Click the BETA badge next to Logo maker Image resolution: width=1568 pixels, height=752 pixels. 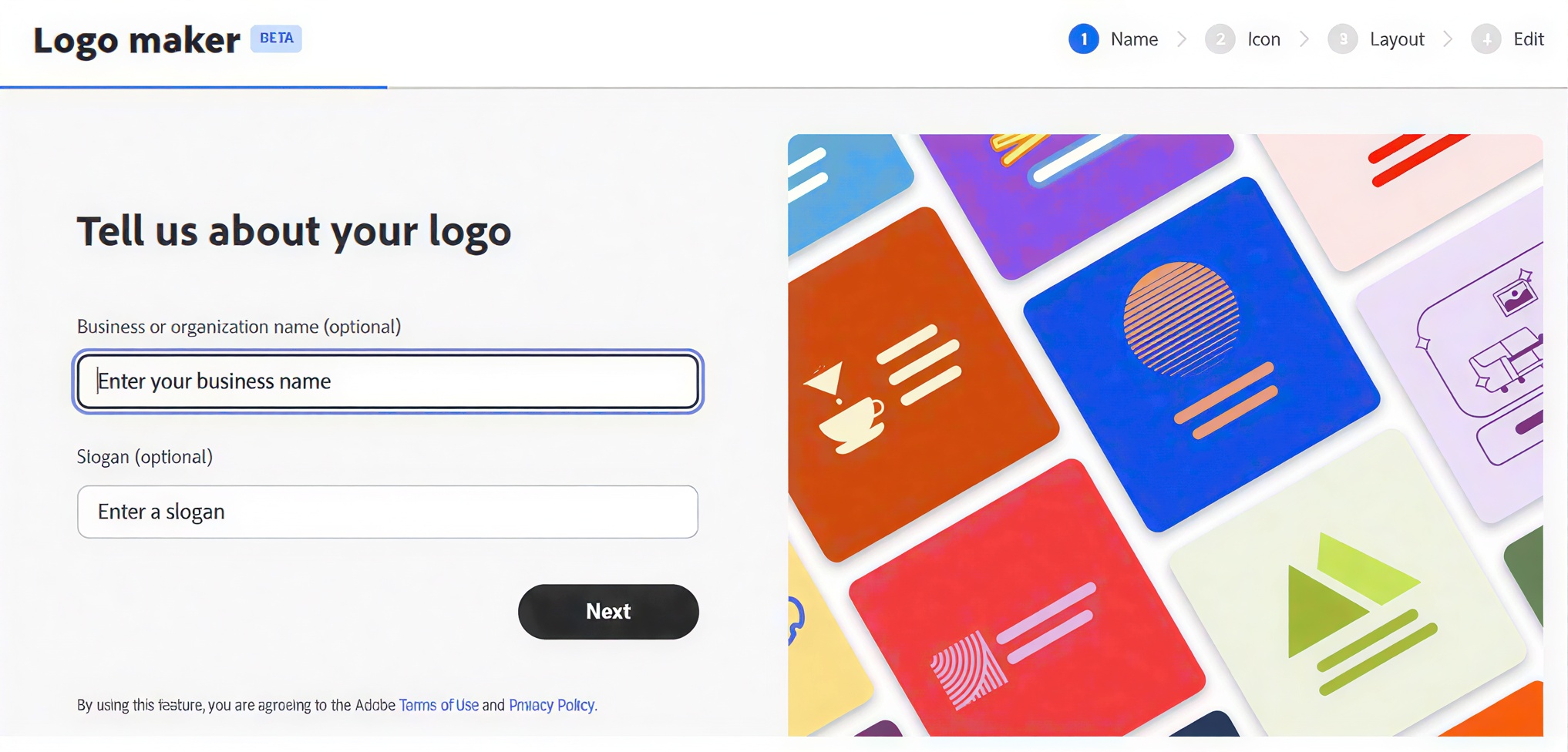coord(276,39)
